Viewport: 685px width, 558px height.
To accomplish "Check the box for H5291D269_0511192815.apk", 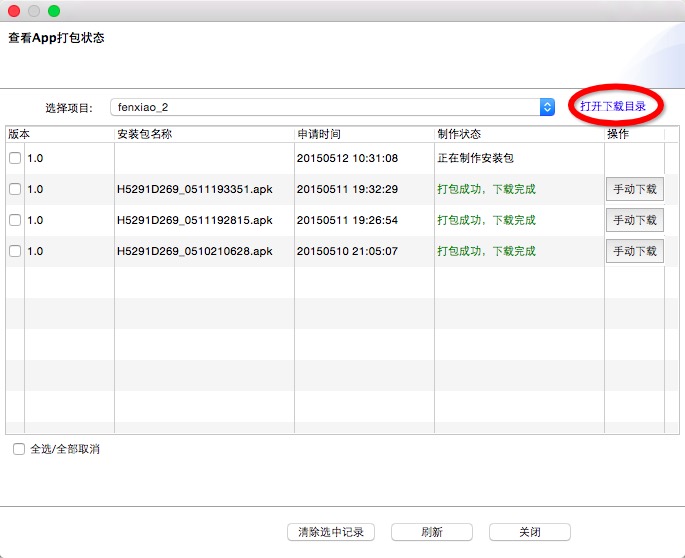I will (x=15, y=220).
